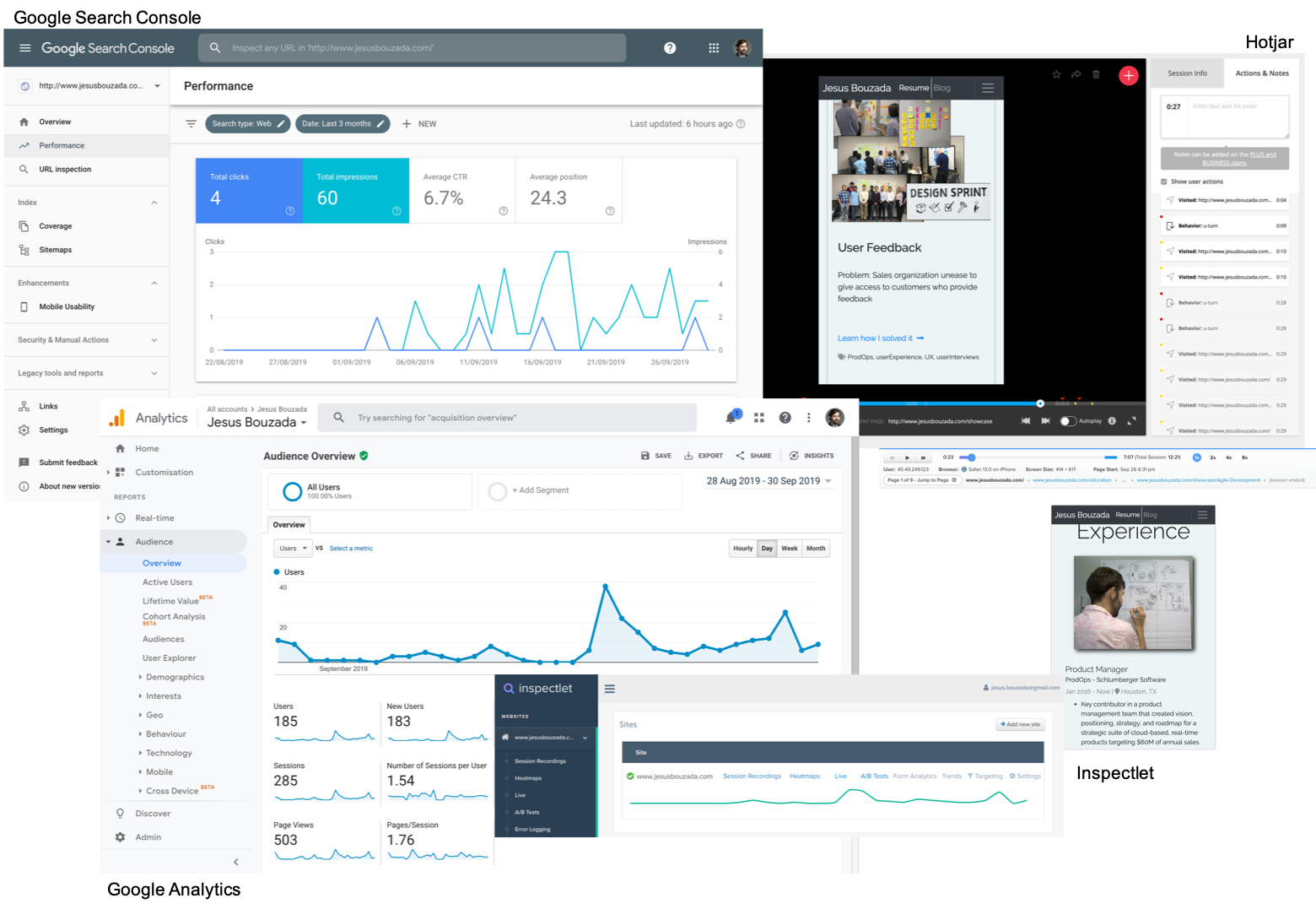This screenshot has height=909, width=1316.
Task: Select Sitemaps in Search Console sidebar
Action: tap(56, 249)
